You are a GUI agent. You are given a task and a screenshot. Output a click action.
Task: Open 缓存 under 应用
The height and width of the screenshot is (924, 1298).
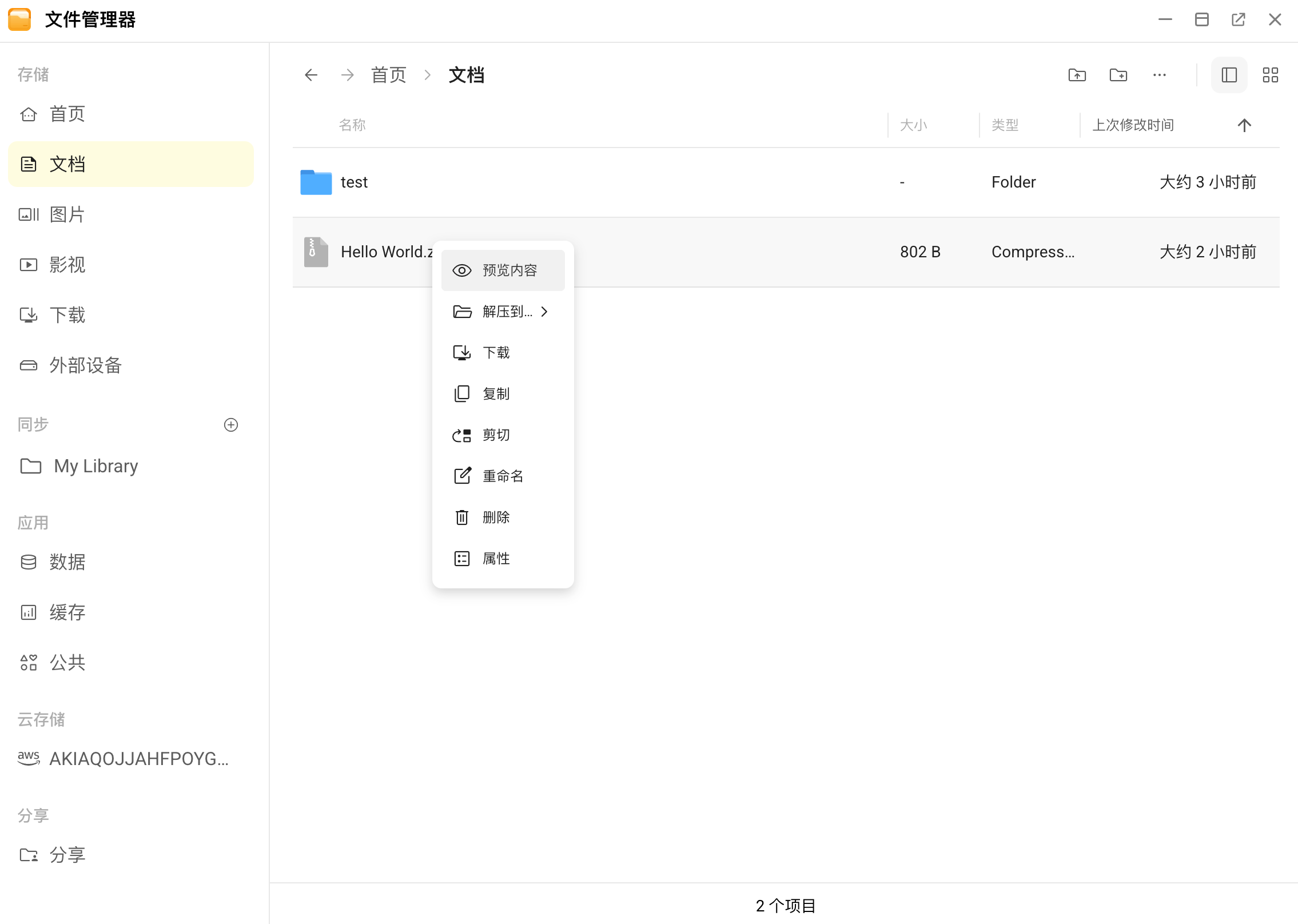(131, 612)
